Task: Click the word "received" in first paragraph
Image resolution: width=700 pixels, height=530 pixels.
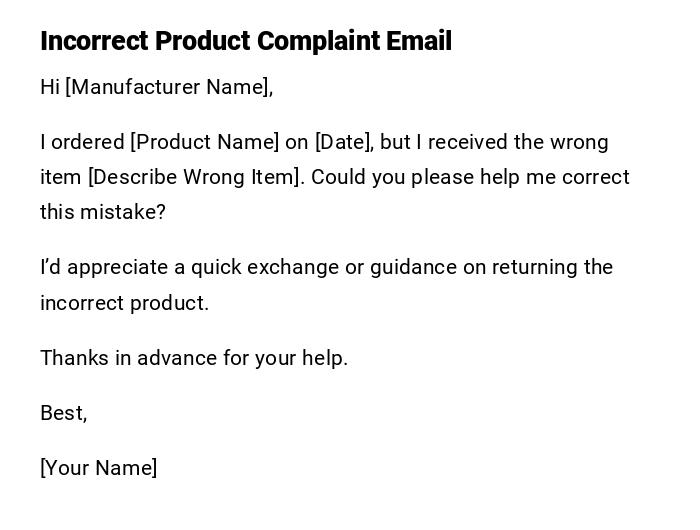Action: point(469,142)
